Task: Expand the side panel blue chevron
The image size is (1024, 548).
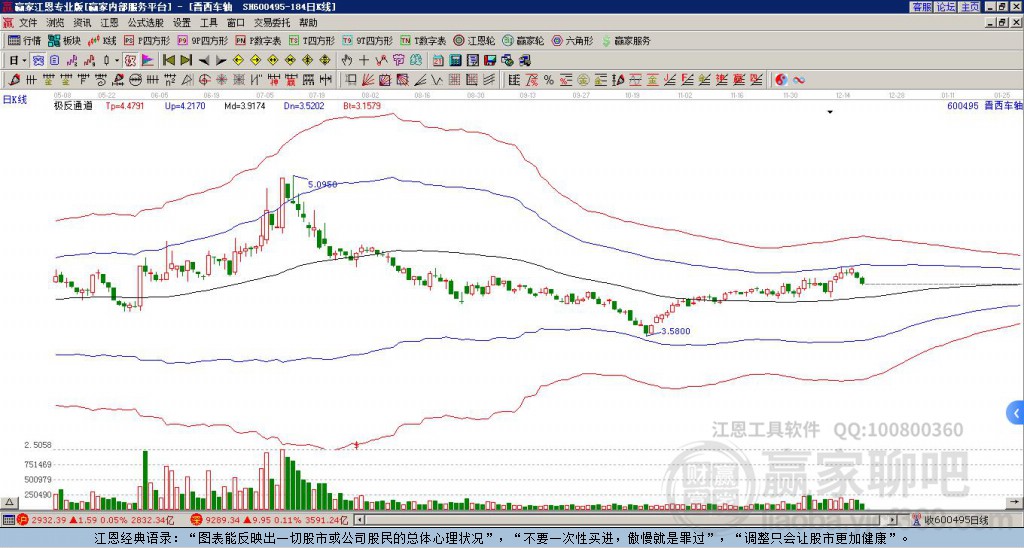Action: pyautogui.click(x=1015, y=413)
